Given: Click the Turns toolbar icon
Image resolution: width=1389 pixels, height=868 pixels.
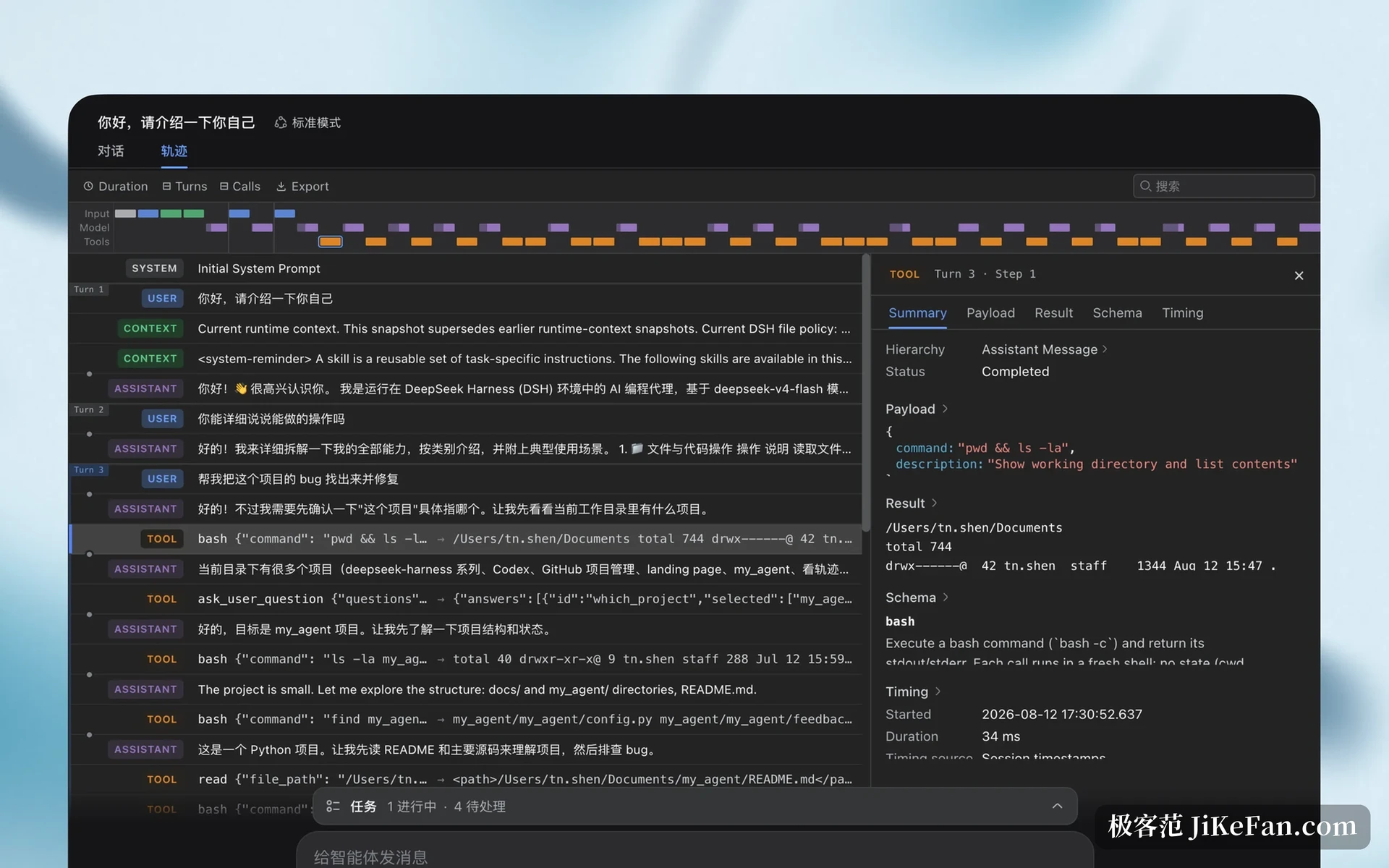Looking at the screenshot, I should (x=167, y=186).
